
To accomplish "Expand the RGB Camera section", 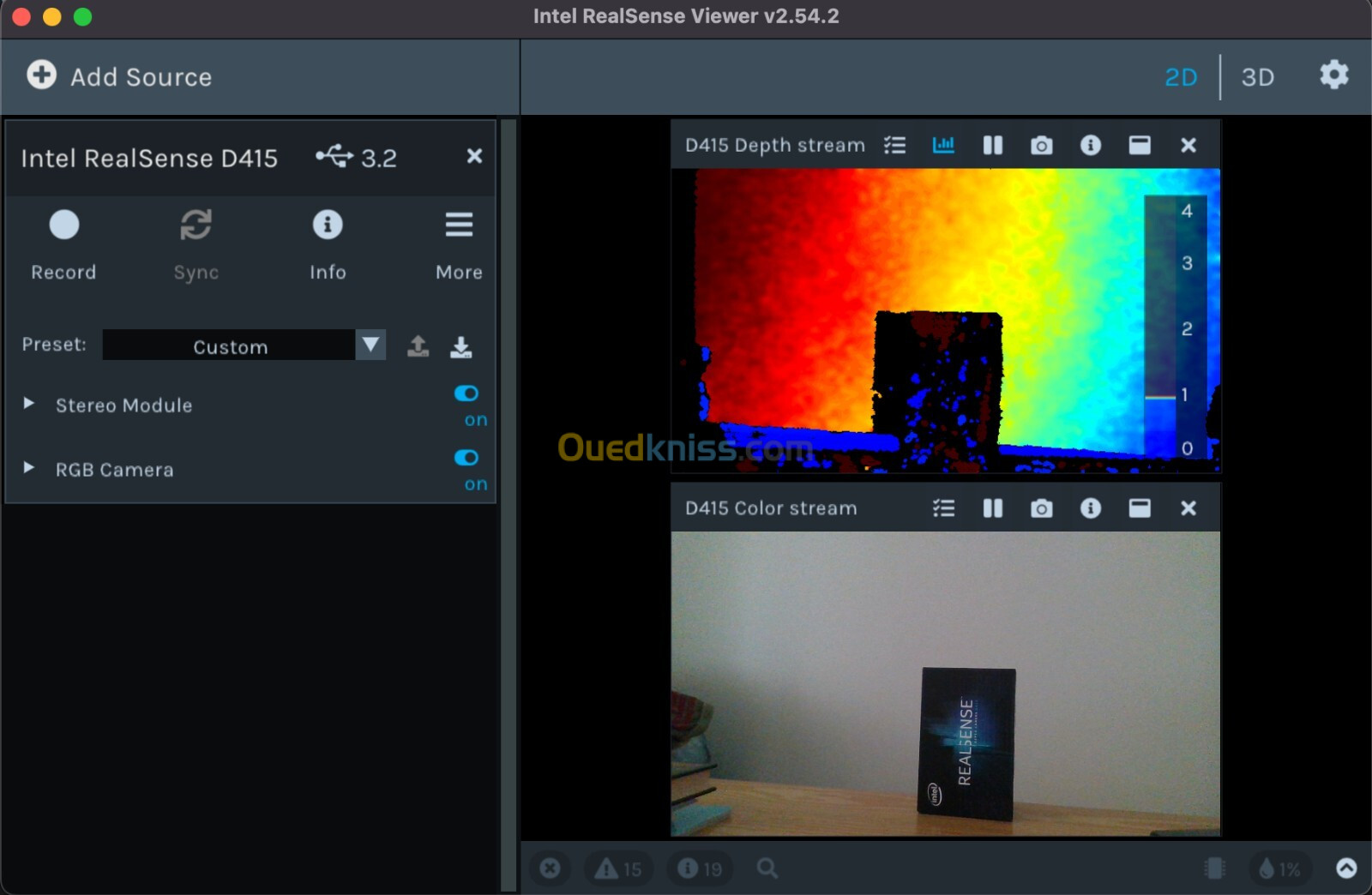I will tap(28, 467).
